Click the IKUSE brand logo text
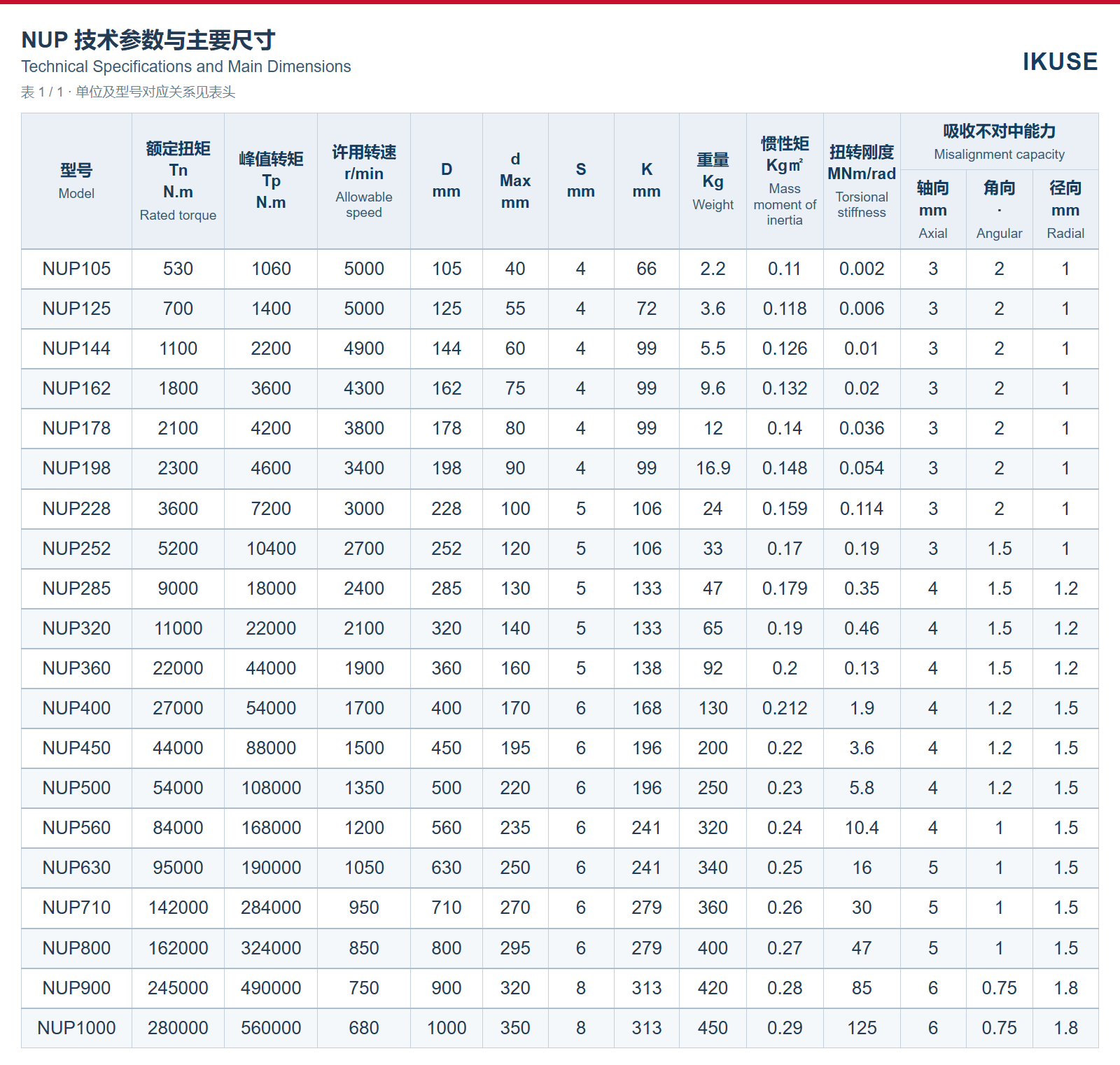 coord(1060,62)
